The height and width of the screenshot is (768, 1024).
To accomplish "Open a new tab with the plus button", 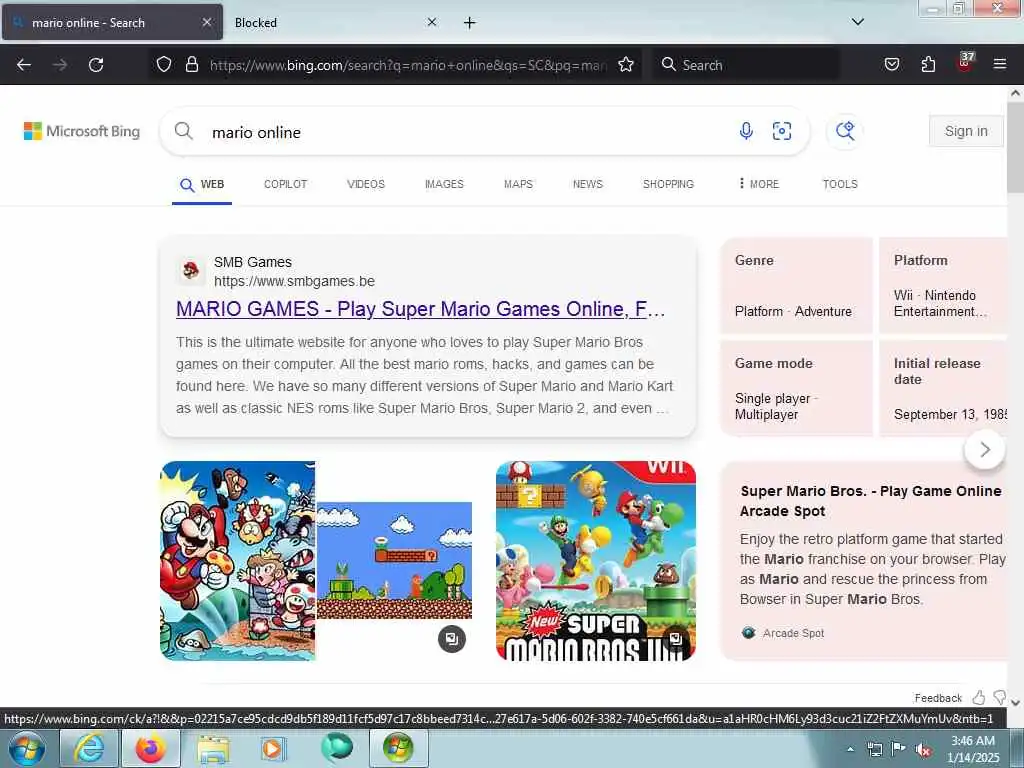I will coord(469,23).
